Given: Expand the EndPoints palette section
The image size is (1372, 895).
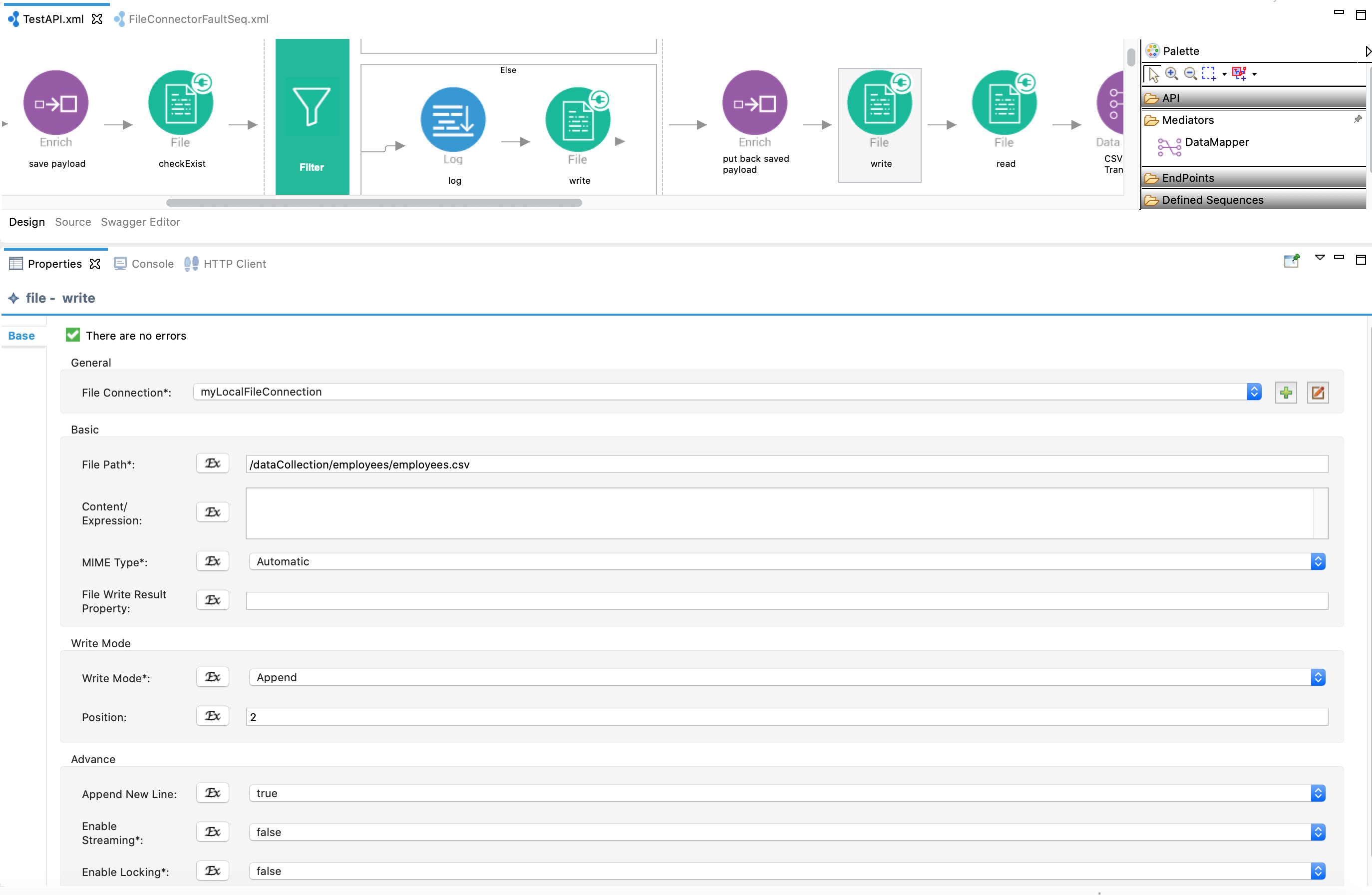Looking at the screenshot, I should [1188, 178].
